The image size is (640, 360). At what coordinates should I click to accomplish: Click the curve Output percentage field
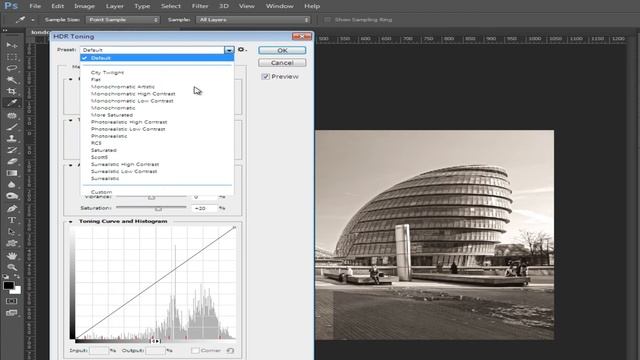(x=155, y=350)
